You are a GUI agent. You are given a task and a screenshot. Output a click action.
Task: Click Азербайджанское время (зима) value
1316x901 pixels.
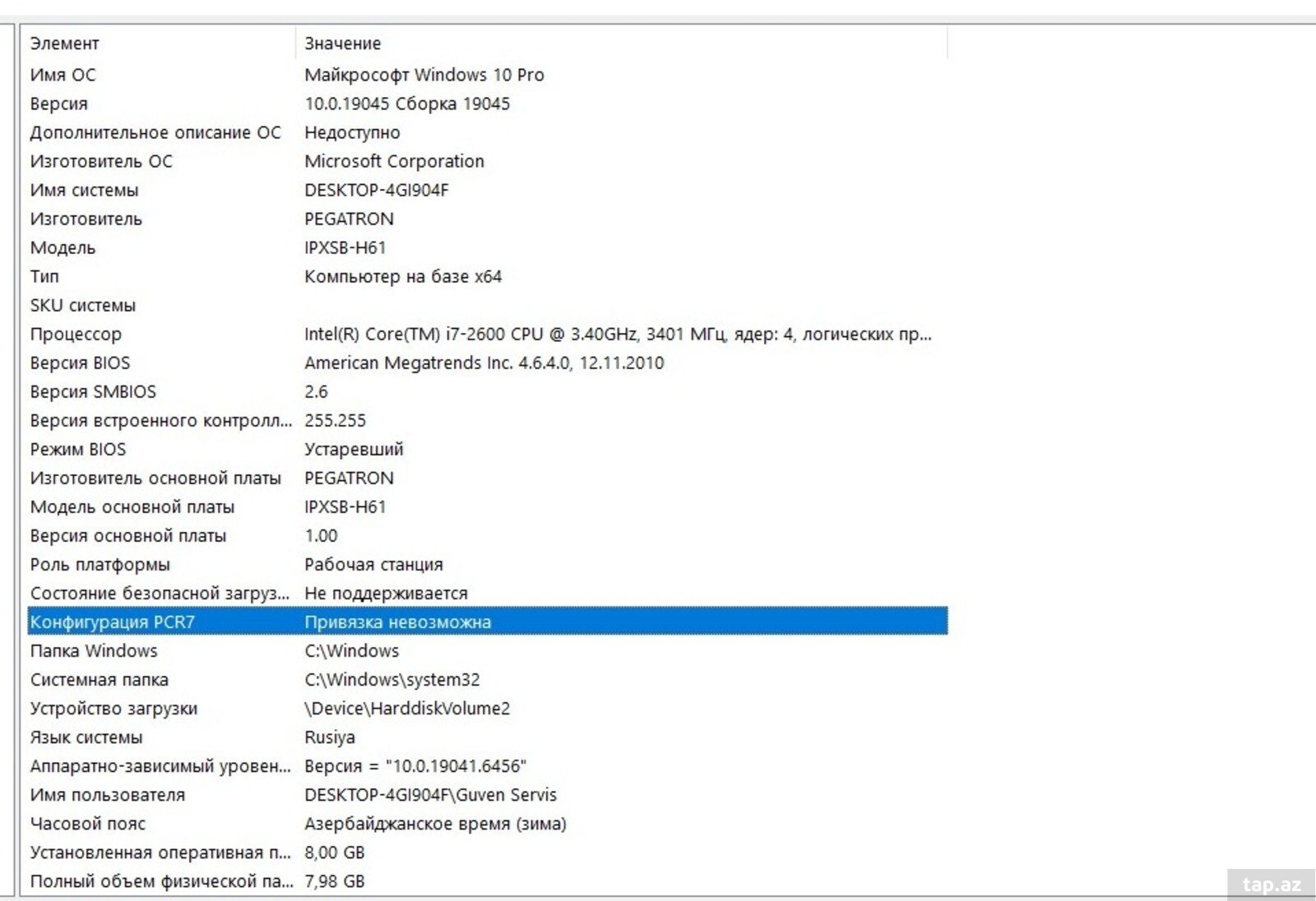[x=435, y=823]
